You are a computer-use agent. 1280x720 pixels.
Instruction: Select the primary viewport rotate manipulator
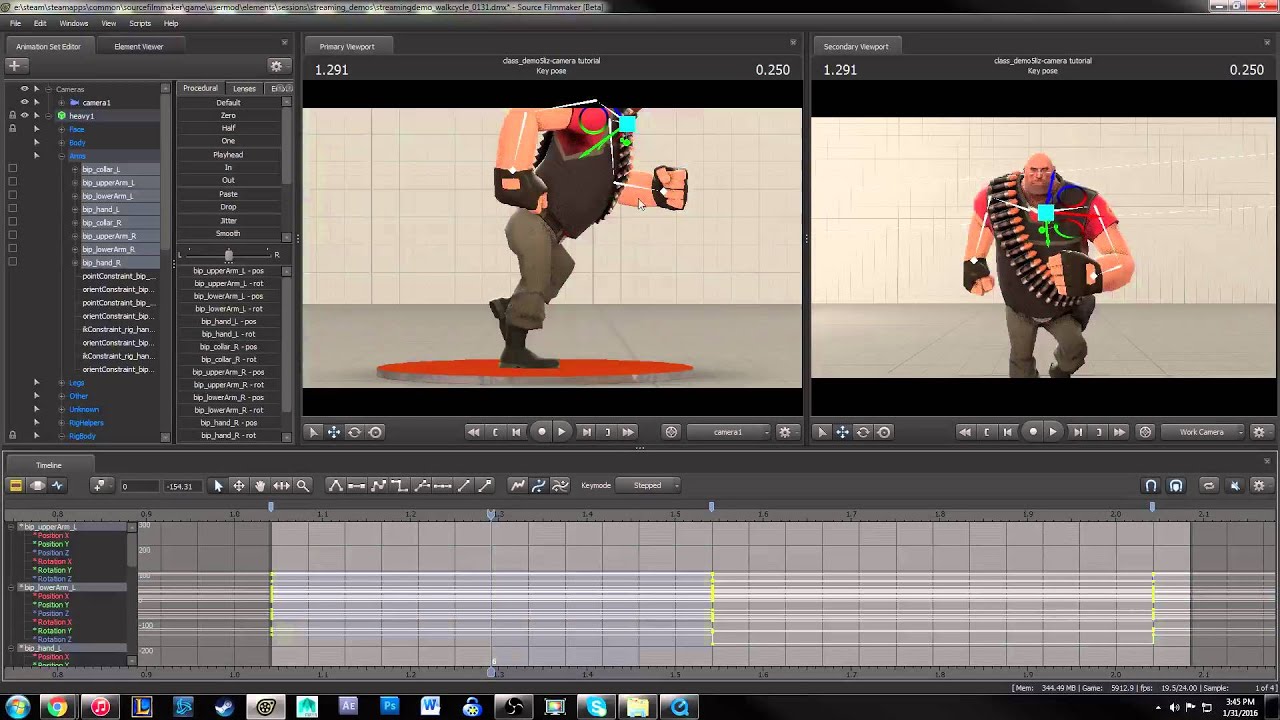354,432
